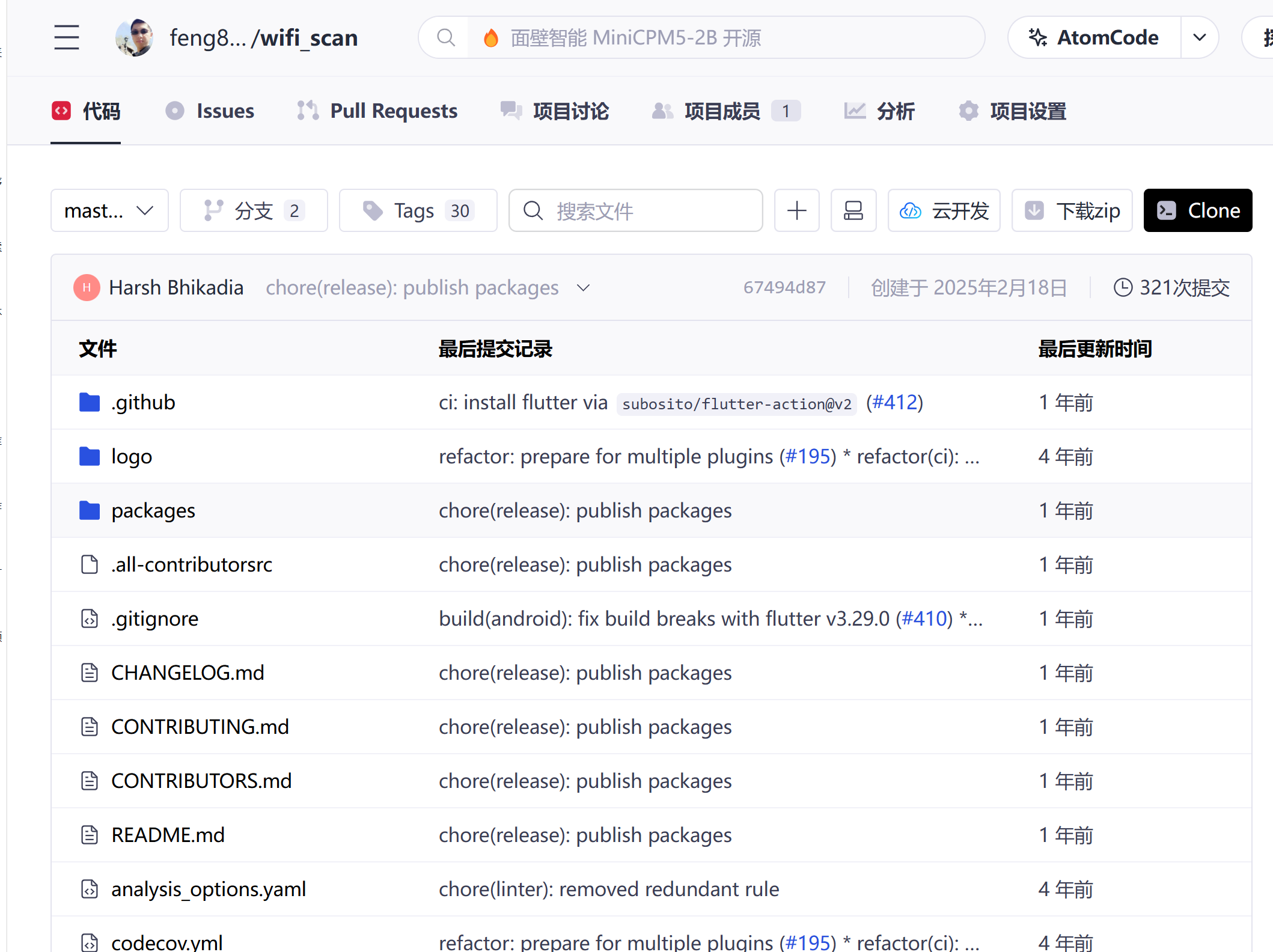The width and height of the screenshot is (1273, 952).
Task: Open the hamburger navigation menu
Action: pos(66,37)
